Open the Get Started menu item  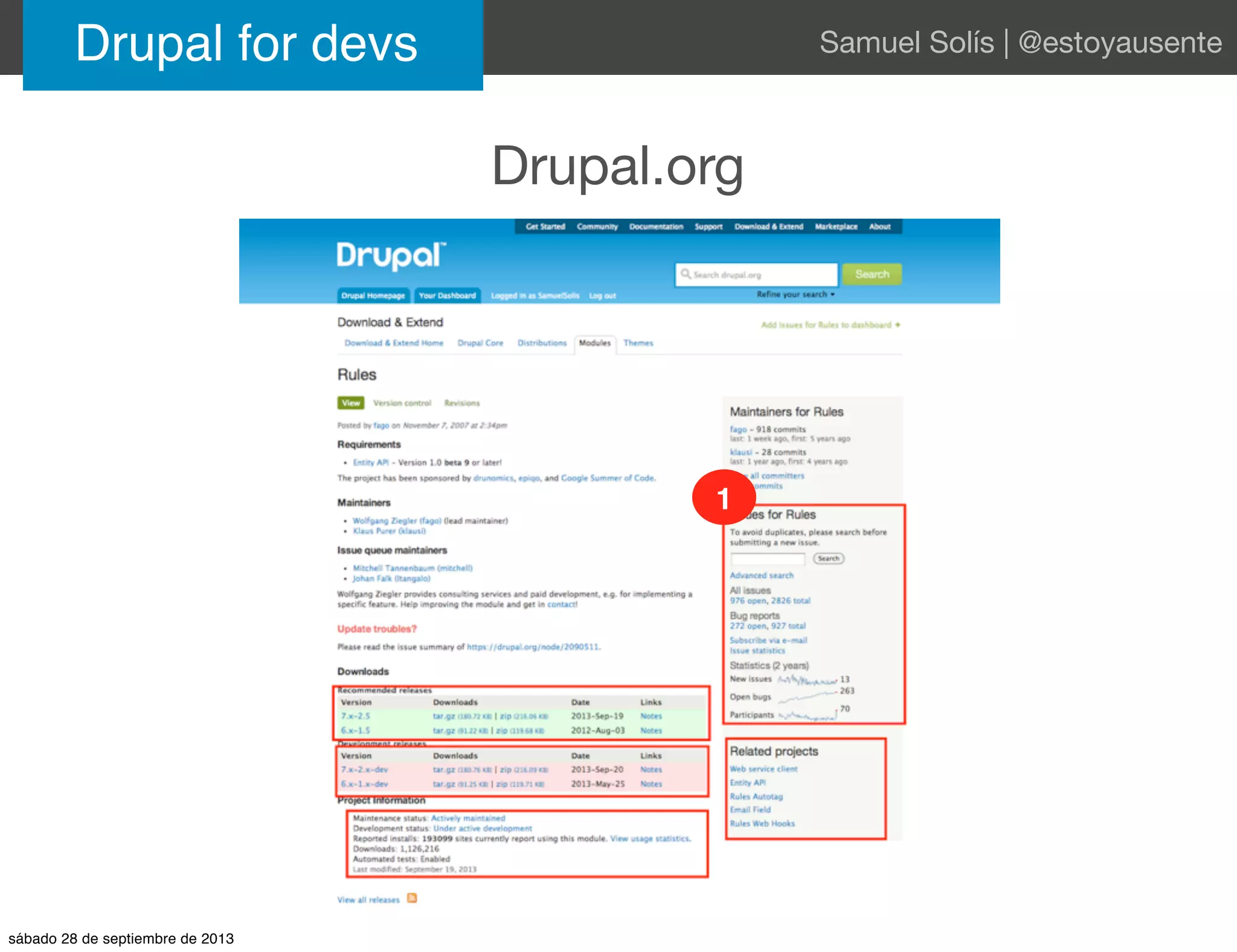click(x=545, y=227)
